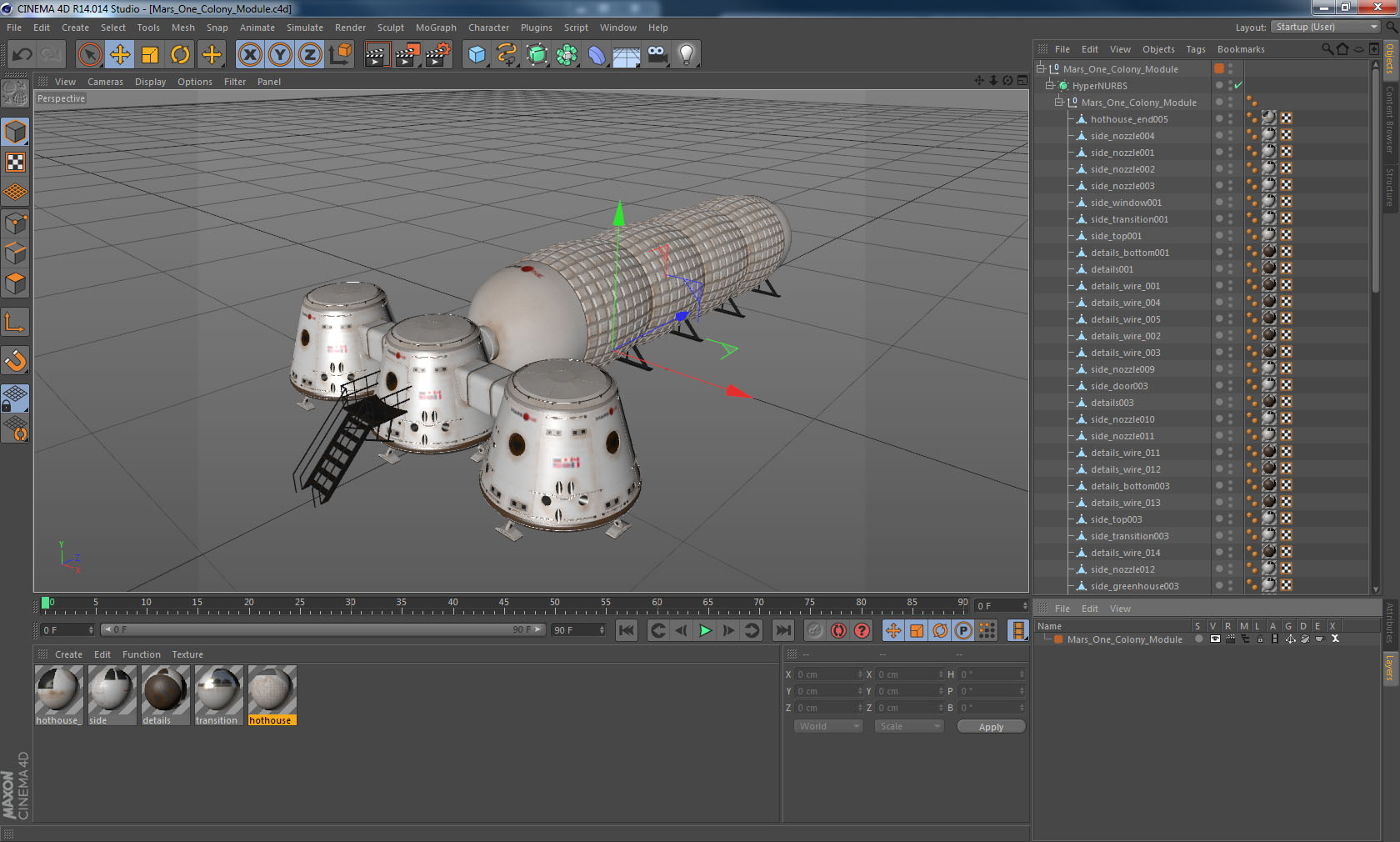Play the animation forward
This screenshot has height=842, width=1400.
click(x=705, y=630)
